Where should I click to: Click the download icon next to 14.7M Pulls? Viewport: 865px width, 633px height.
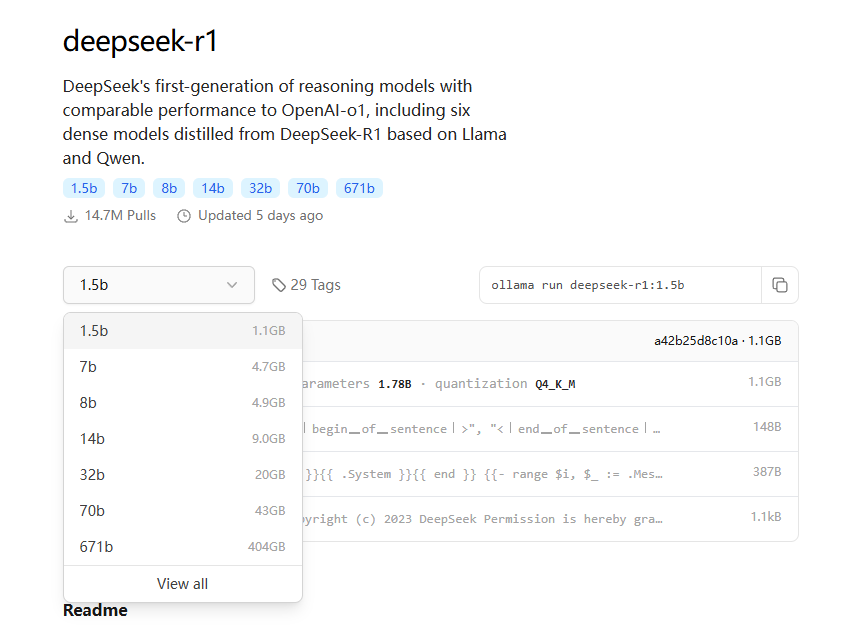71,216
